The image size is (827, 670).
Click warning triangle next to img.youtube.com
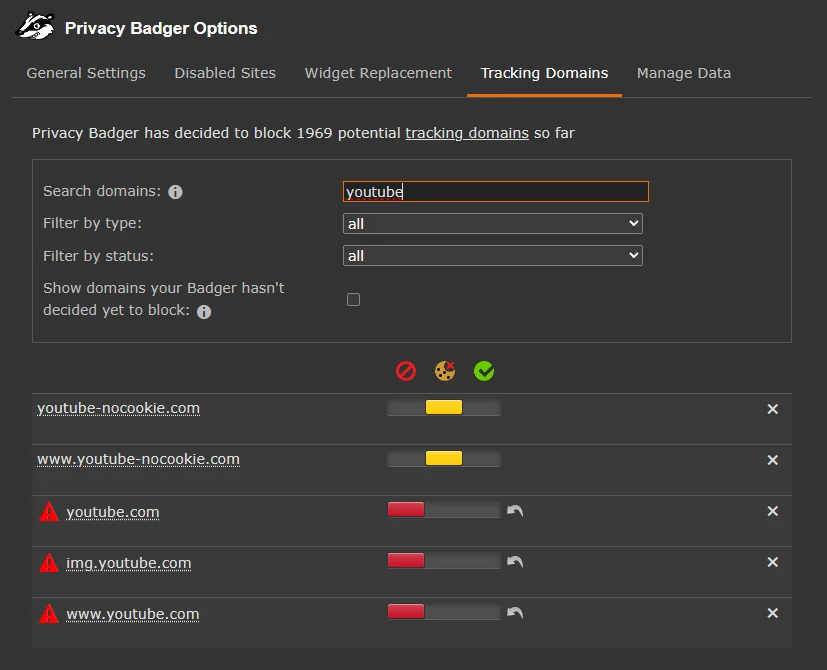[49, 563]
